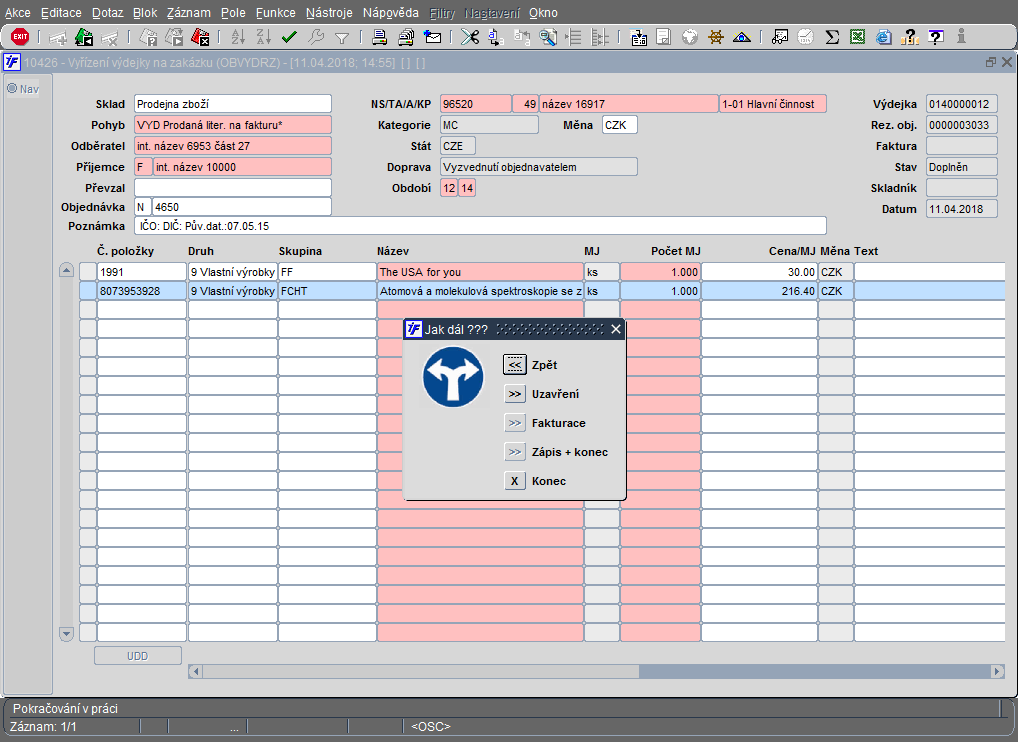The width and height of the screenshot is (1018, 742).
Task: Click the Datum field 11.04.2018
Action: [961, 209]
